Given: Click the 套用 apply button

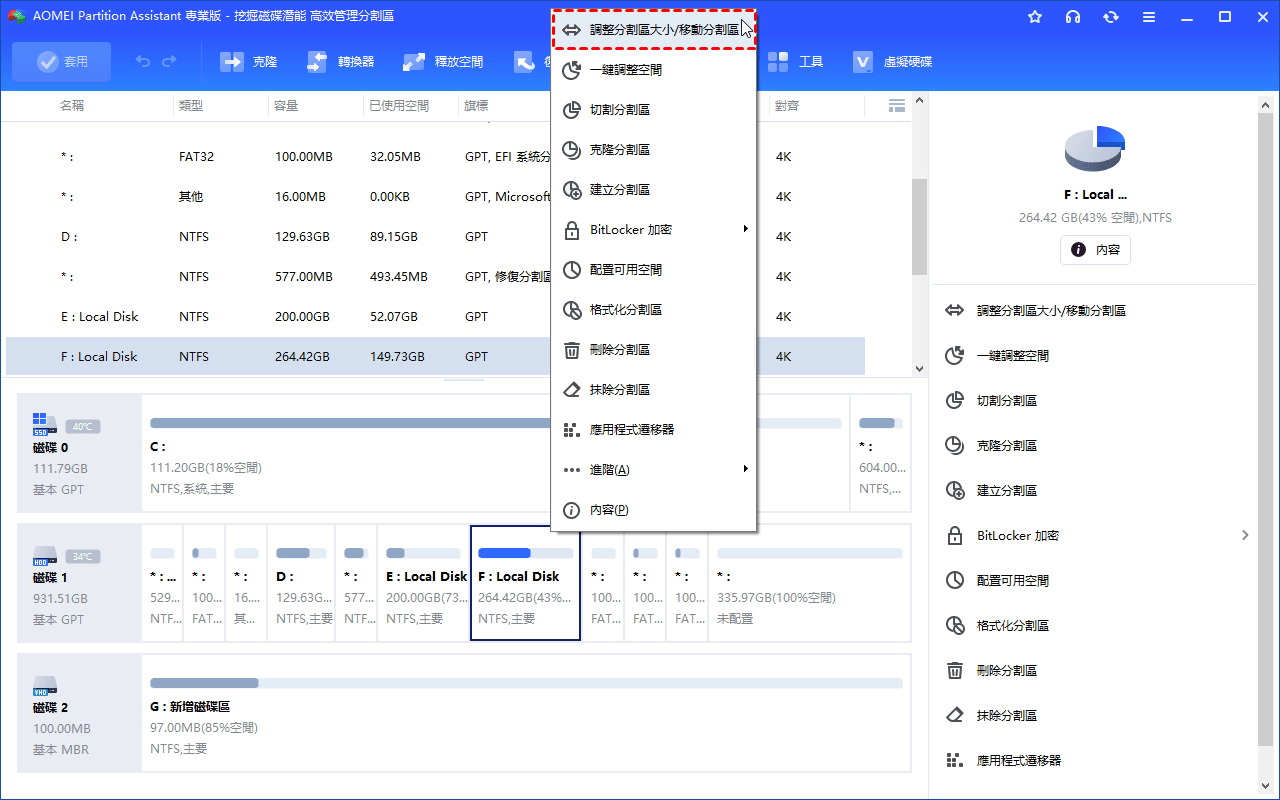Looking at the screenshot, I should pos(62,62).
